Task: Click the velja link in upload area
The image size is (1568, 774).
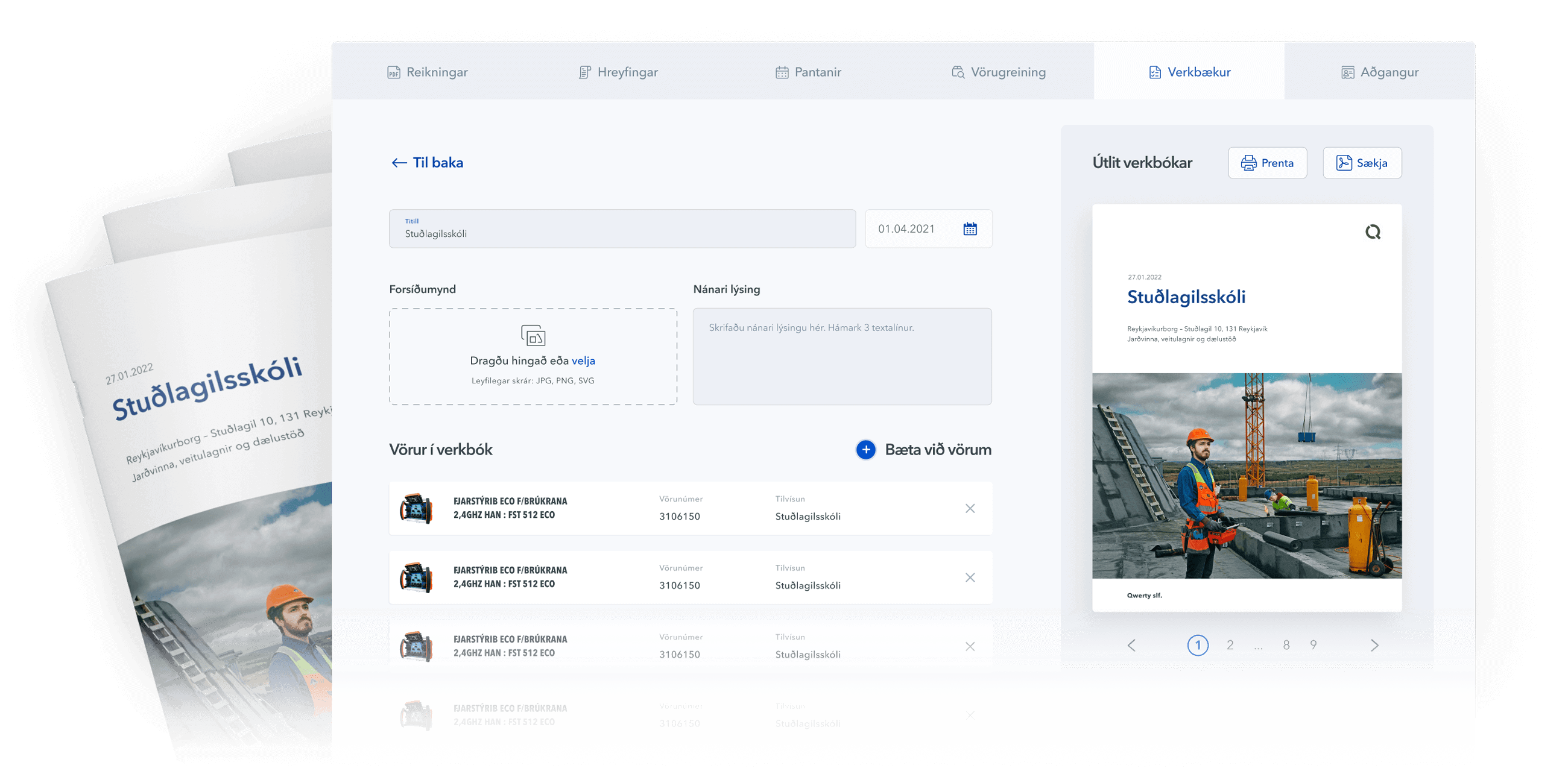Action: tap(583, 361)
